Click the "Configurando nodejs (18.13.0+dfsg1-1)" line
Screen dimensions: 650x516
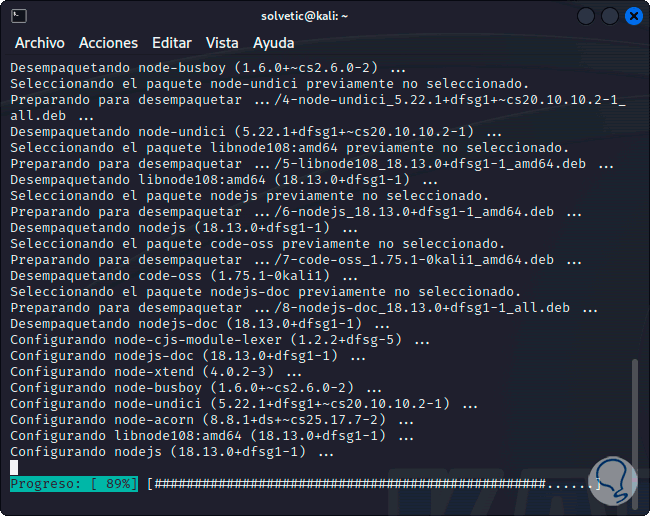(170, 452)
